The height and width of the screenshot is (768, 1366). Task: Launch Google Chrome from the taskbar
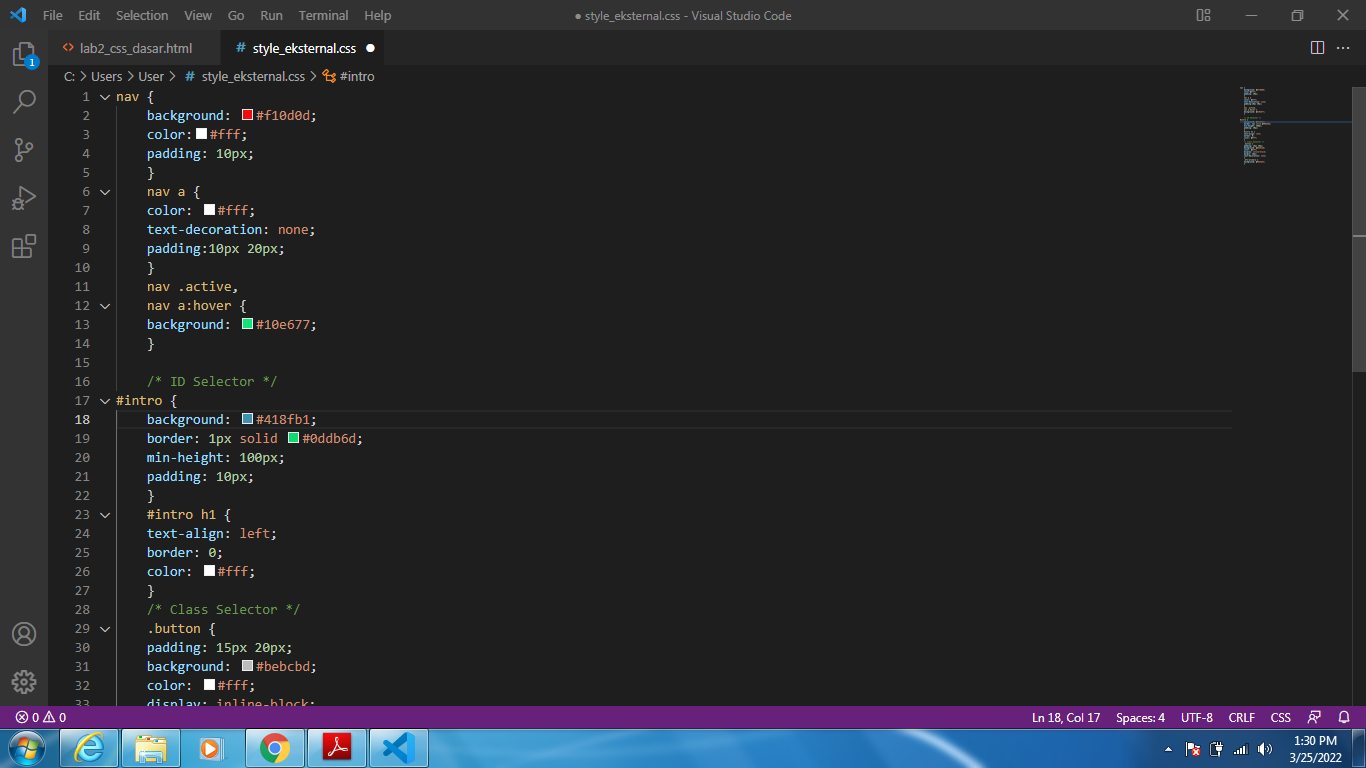tap(275, 748)
